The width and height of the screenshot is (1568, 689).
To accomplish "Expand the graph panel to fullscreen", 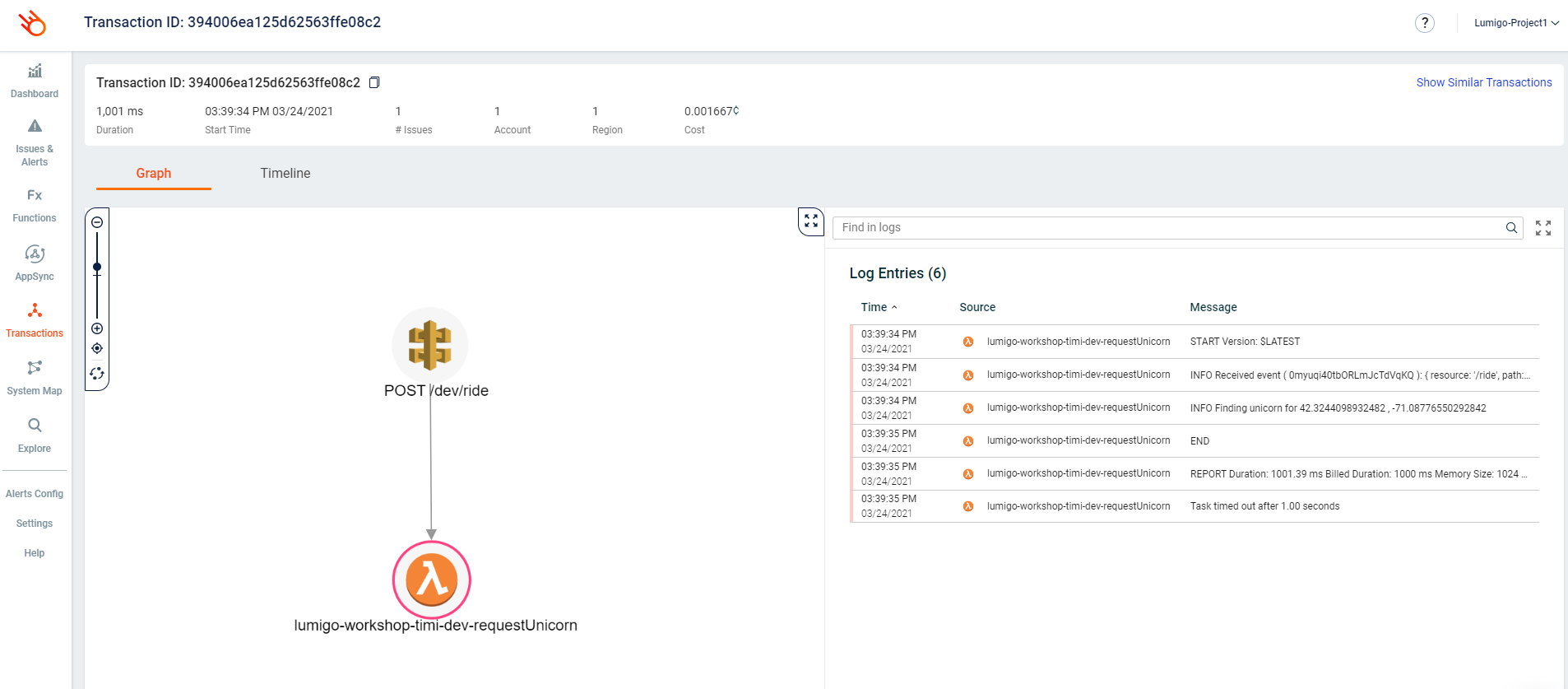I will [811, 221].
